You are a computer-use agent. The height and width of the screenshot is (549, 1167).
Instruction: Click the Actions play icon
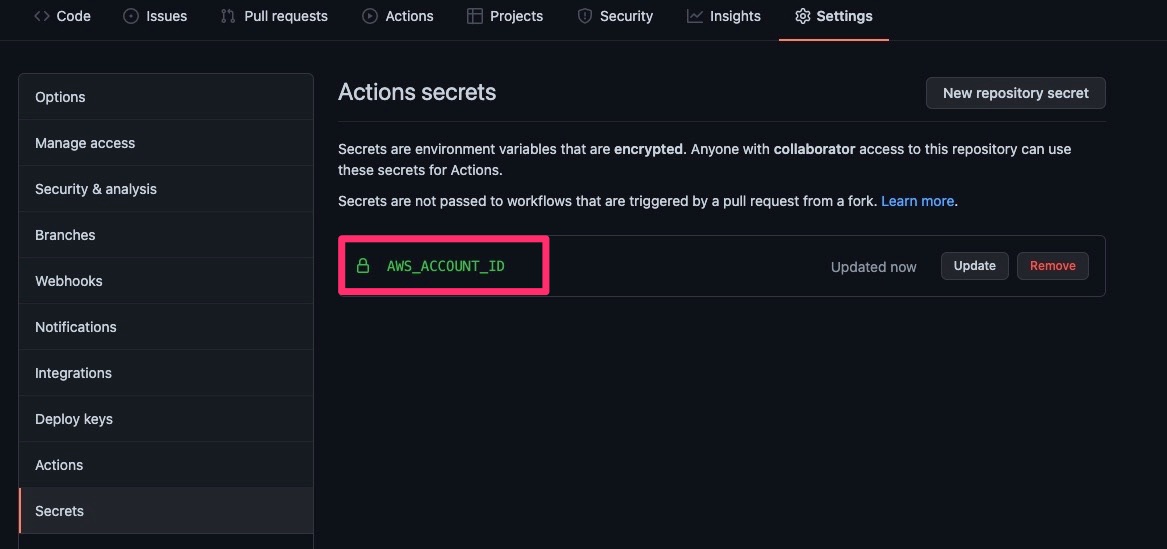(x=370, y=16)
